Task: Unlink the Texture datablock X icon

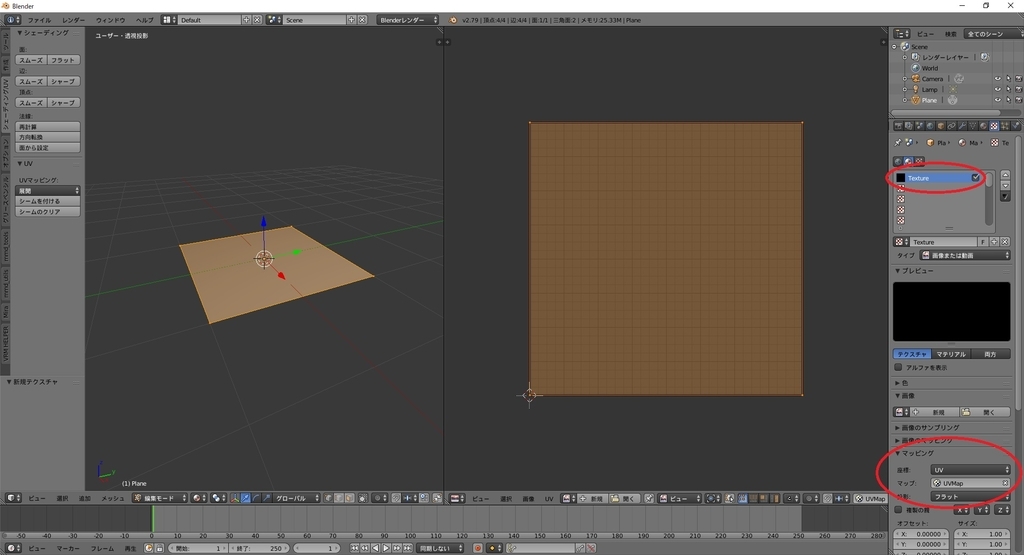Action: [x=1004, y=242]
